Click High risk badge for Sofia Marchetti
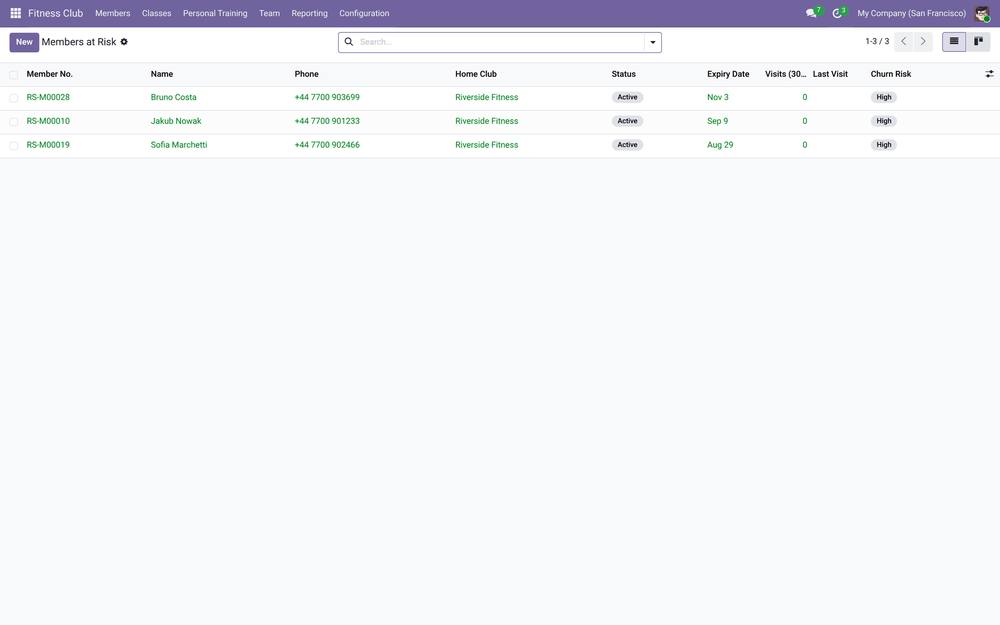 click(884, 145)
